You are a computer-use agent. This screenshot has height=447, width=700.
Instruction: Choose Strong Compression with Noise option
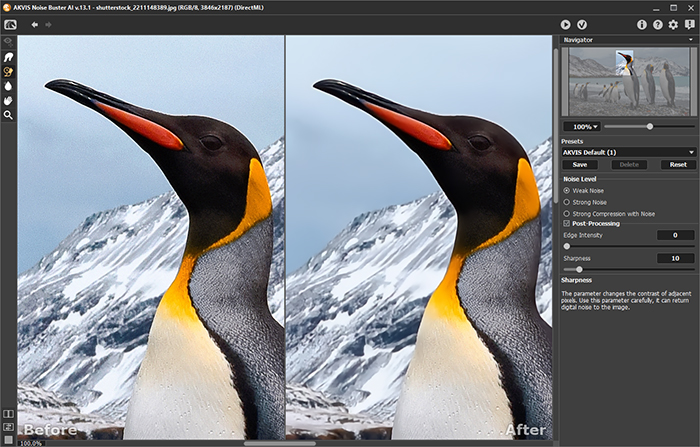pos(568,213)
